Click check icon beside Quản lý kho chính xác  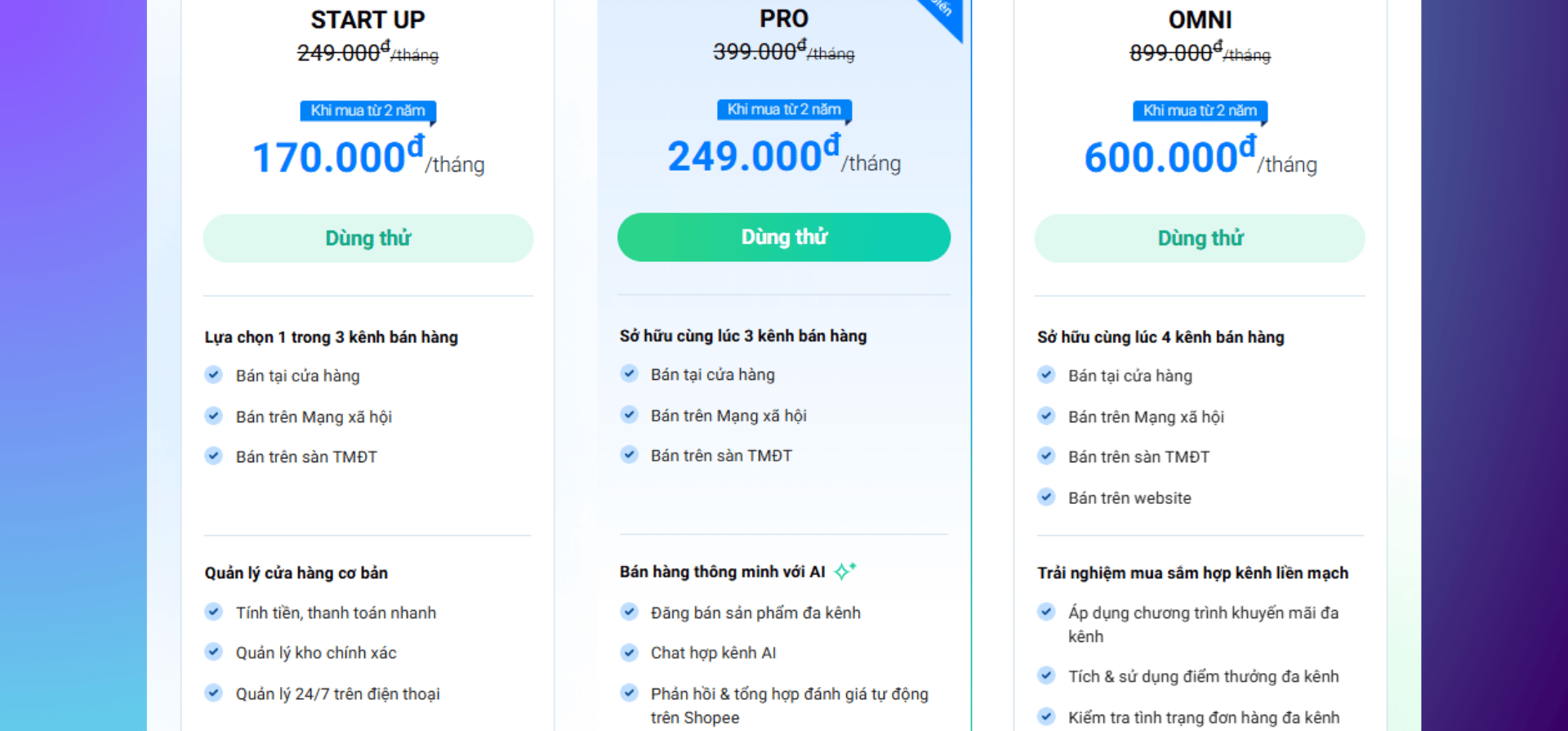pyautogui.click(x=214, y=652)
